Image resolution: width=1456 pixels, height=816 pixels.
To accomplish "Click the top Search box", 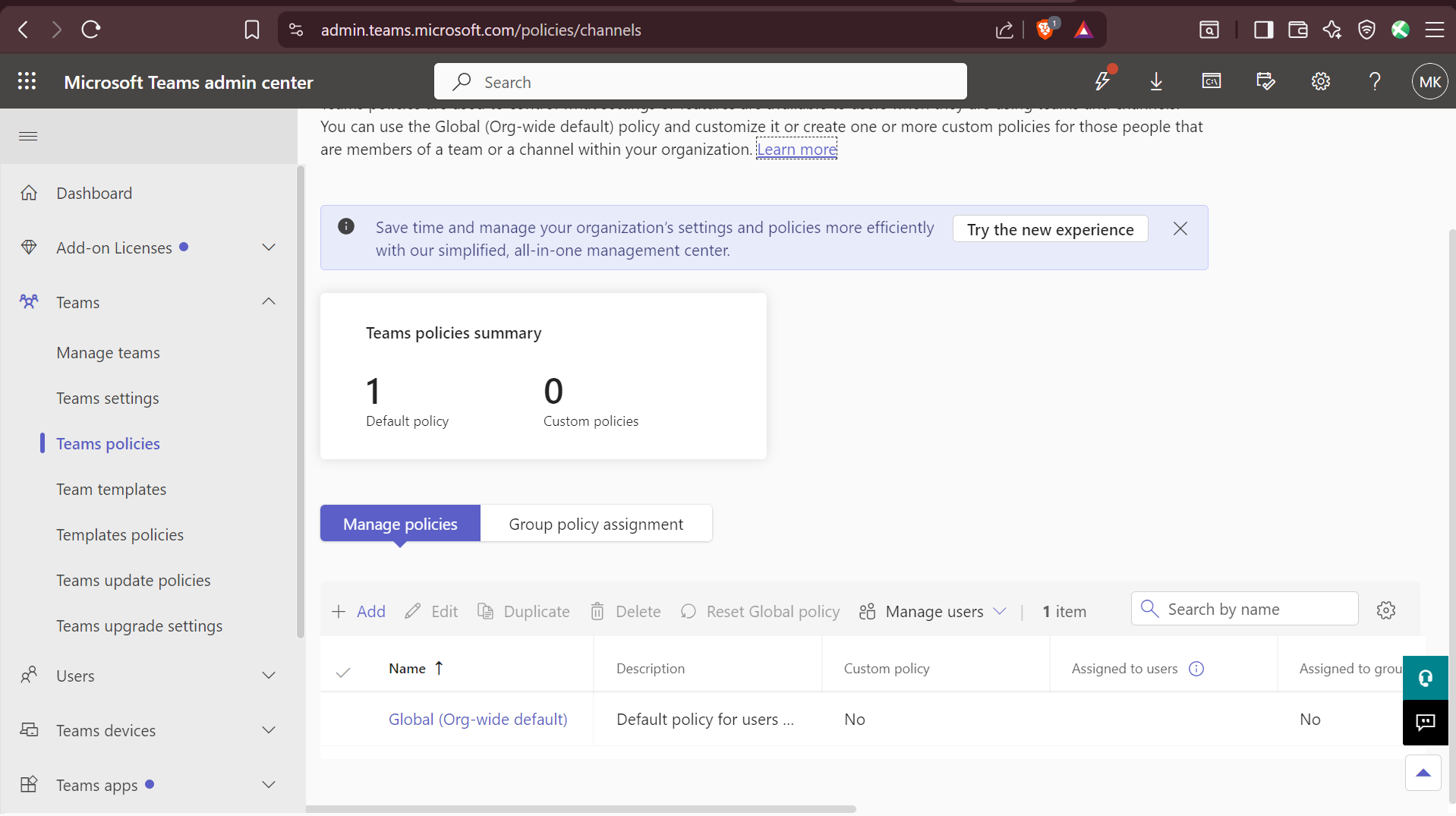I will coord(701,81).
